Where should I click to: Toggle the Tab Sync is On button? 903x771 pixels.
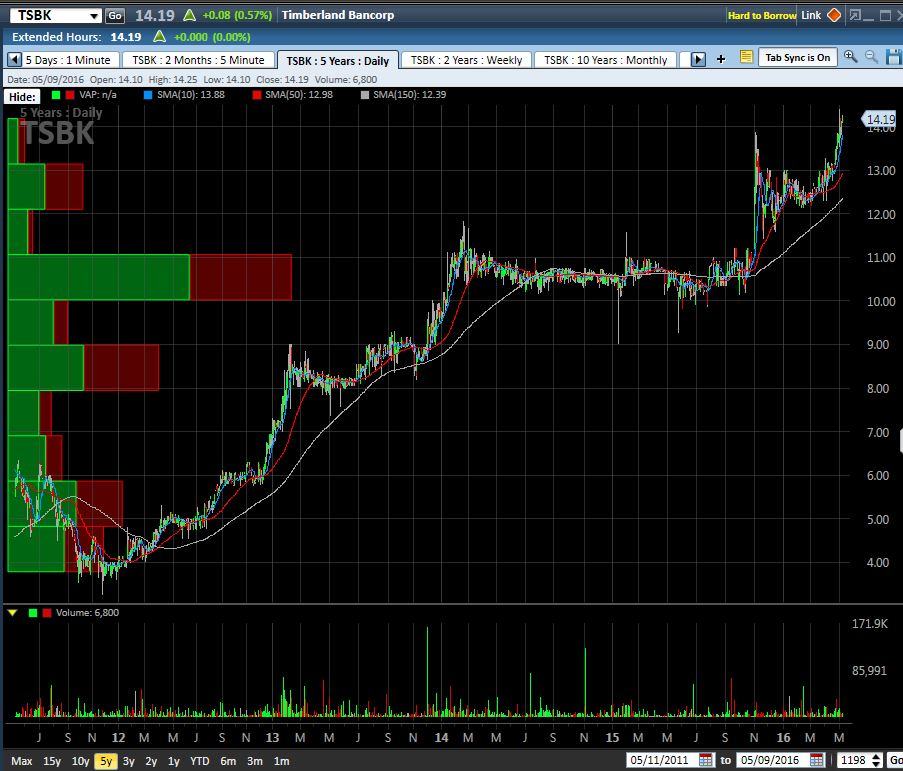tap(797, 58)
